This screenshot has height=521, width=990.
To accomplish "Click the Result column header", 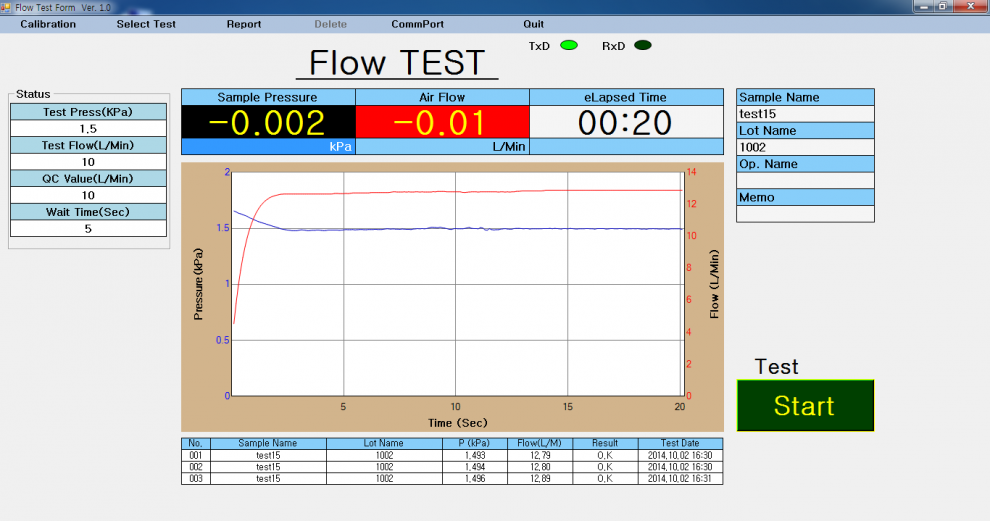I will pyautogui.click(x=605, y=443).
